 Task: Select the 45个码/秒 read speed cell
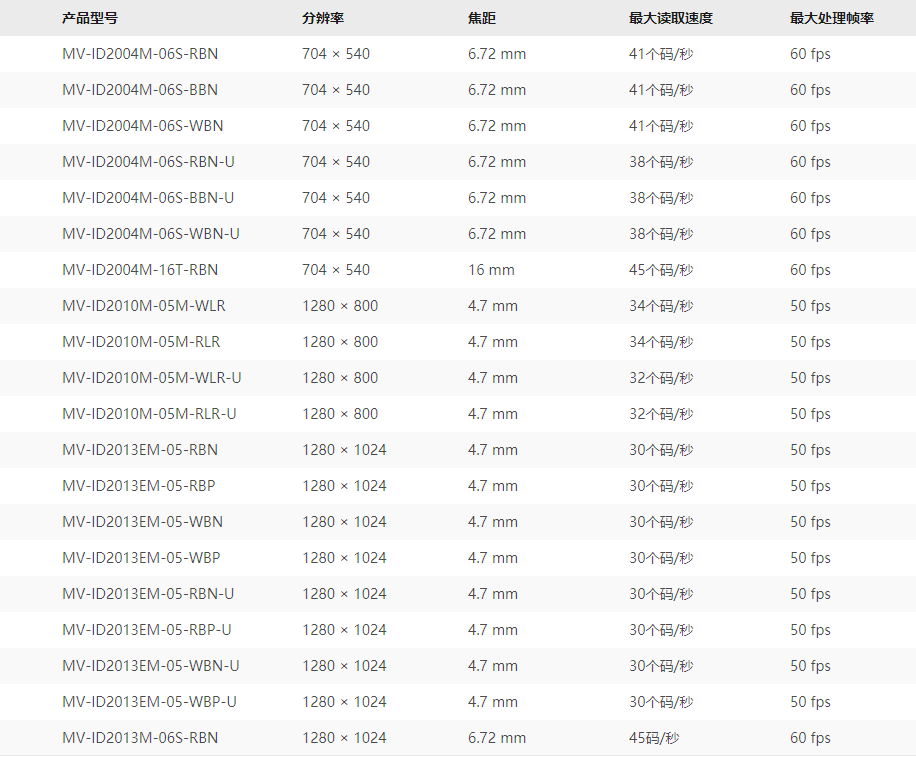[660, 270]
